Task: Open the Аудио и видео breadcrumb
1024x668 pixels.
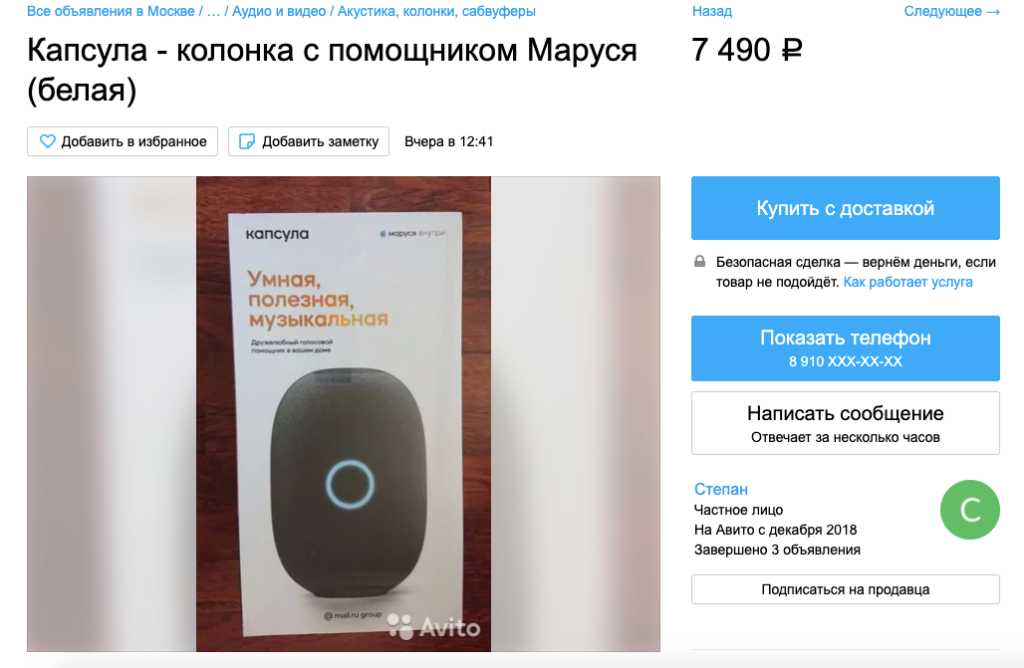Action: pos(279,11)
